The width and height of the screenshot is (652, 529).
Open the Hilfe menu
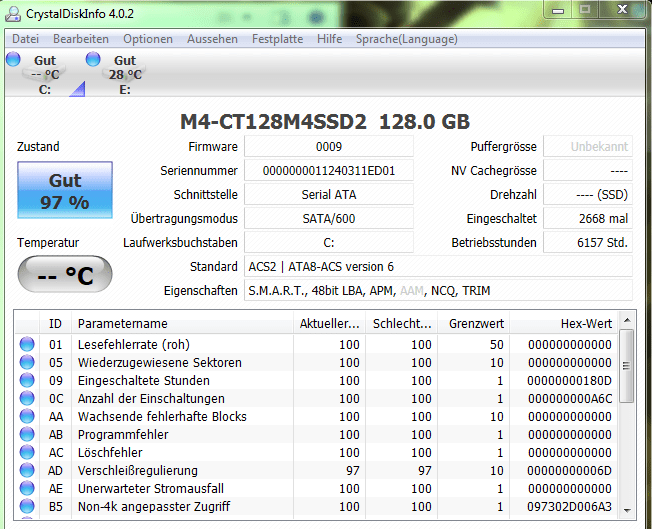coord(329,39)
